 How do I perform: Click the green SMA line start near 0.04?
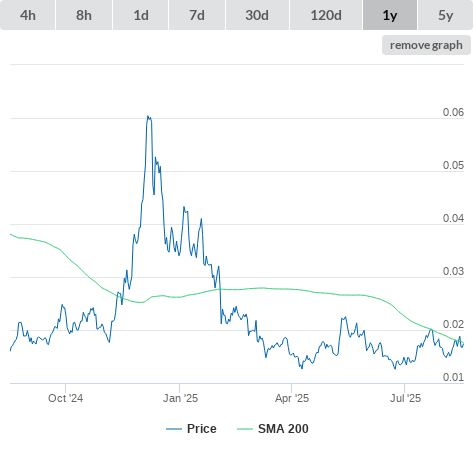11,235
